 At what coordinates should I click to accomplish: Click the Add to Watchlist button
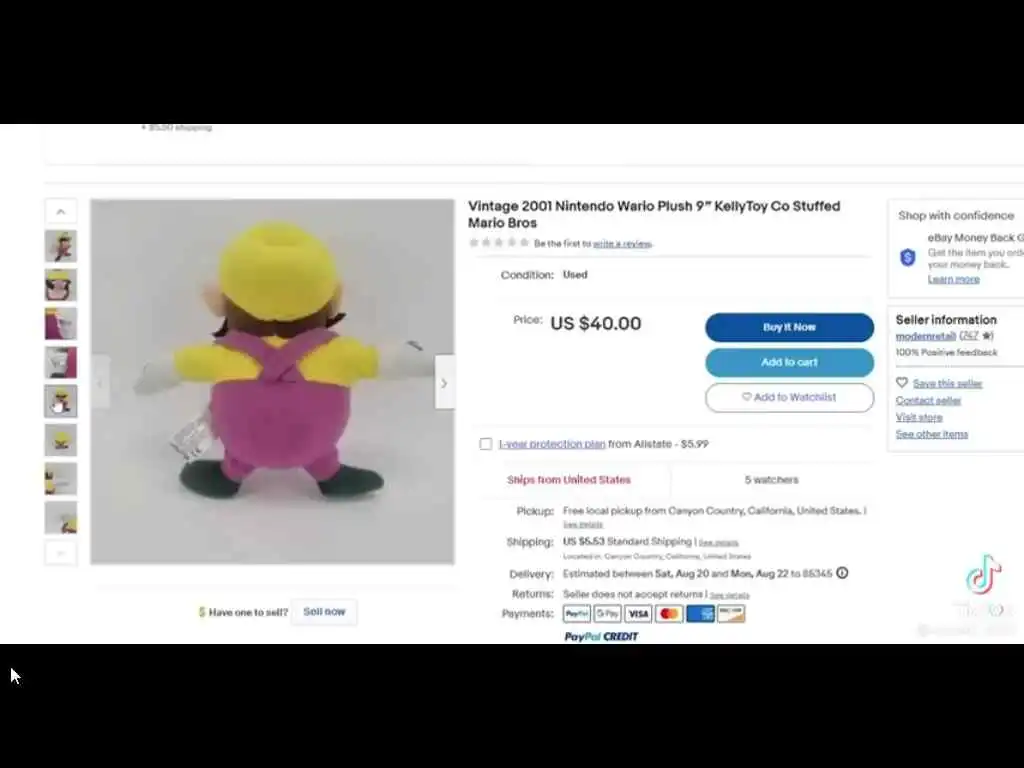tap(790, 397)
